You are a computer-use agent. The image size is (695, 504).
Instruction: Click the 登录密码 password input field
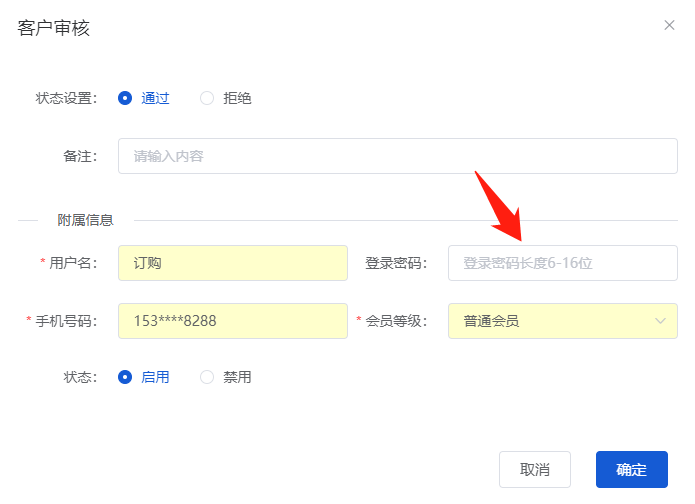[562, 263]
